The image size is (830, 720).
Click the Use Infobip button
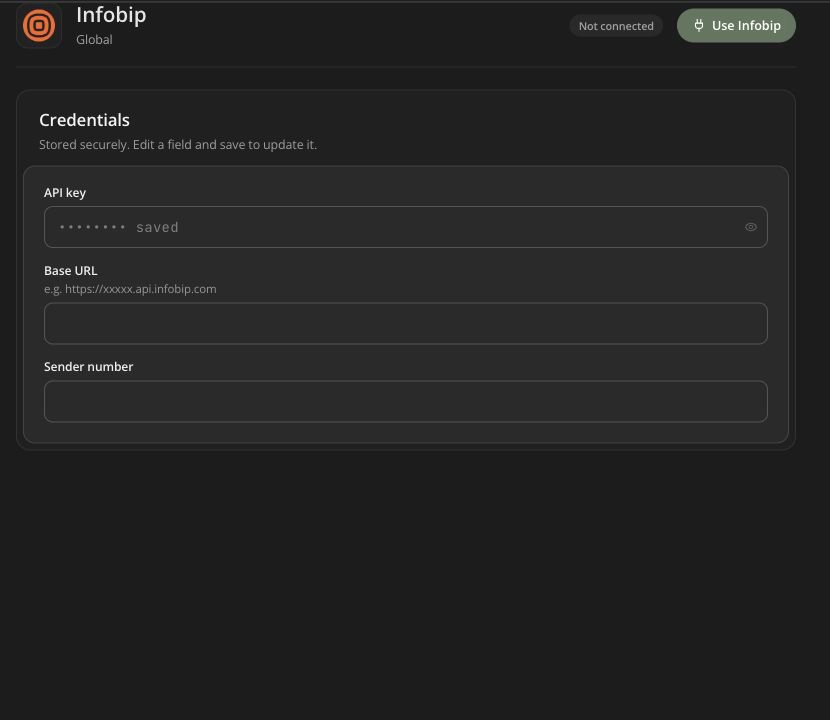736,25
